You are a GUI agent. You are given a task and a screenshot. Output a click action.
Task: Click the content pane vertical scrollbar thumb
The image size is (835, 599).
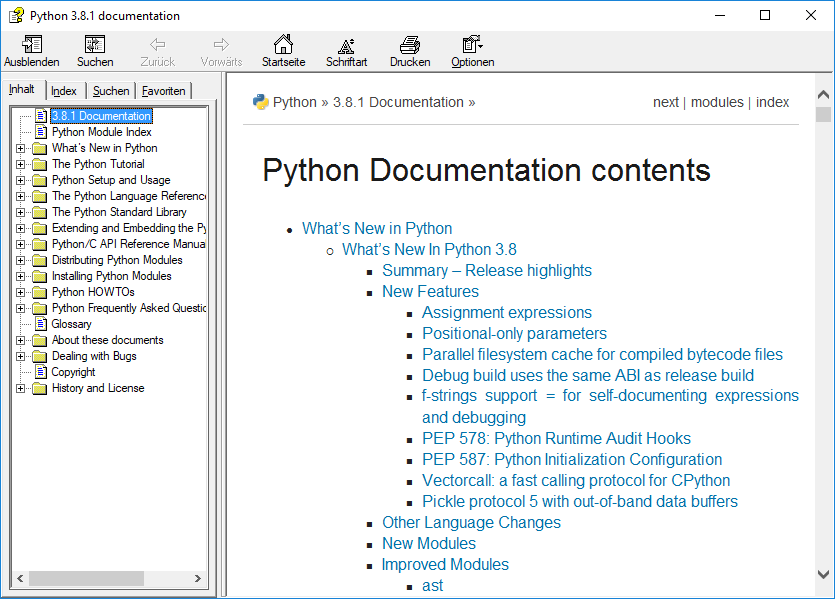click(x=823, y=114)
